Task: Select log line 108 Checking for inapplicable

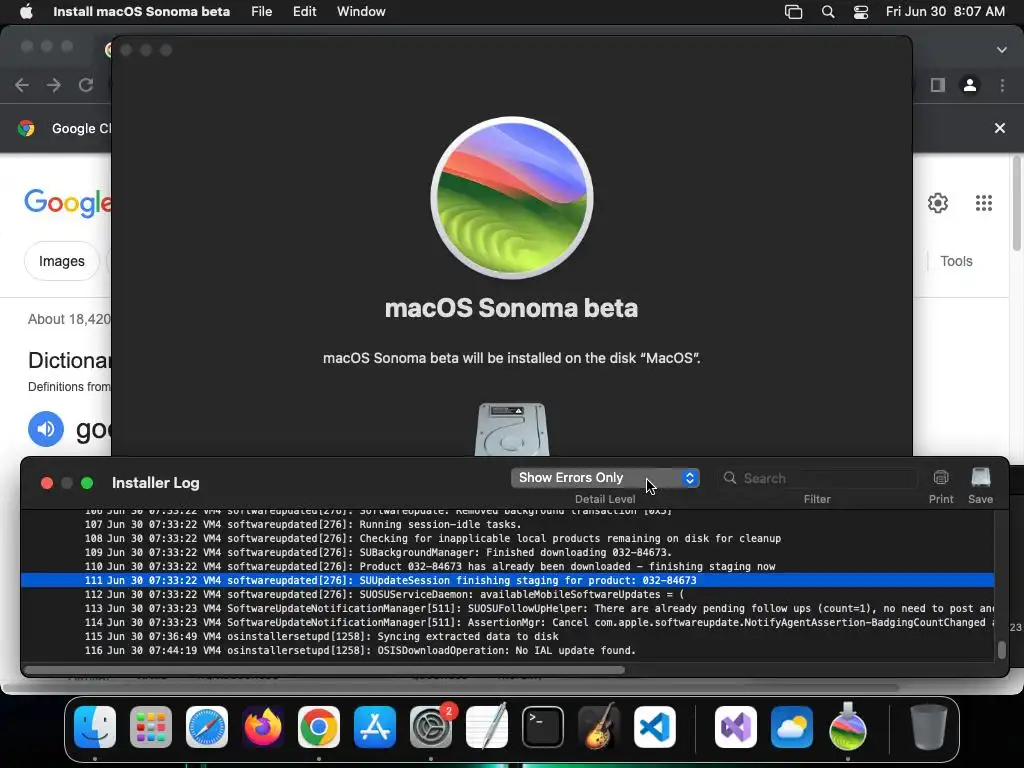Action: (507, 539)
